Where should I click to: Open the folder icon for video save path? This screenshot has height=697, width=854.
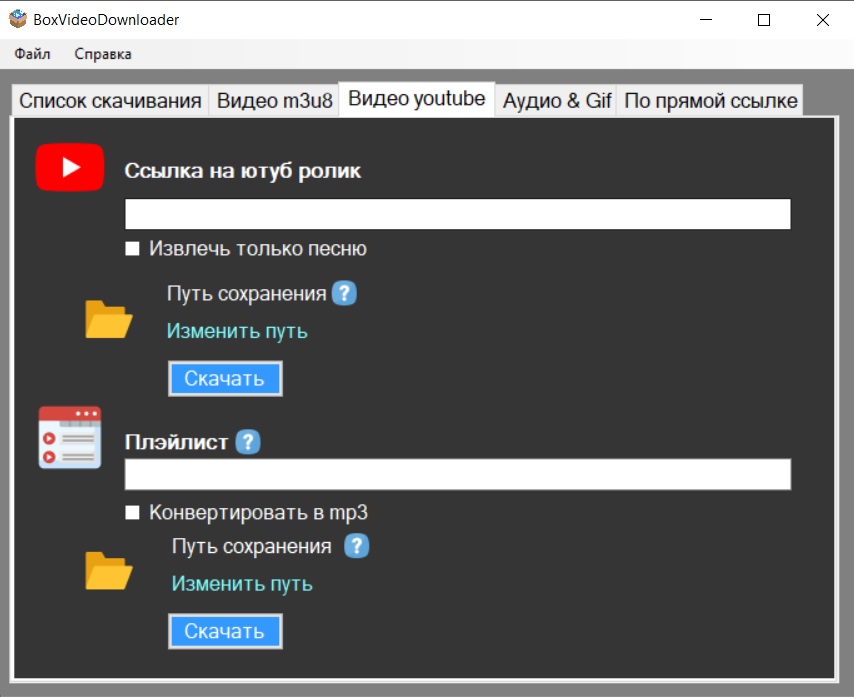tap(106, 320)
